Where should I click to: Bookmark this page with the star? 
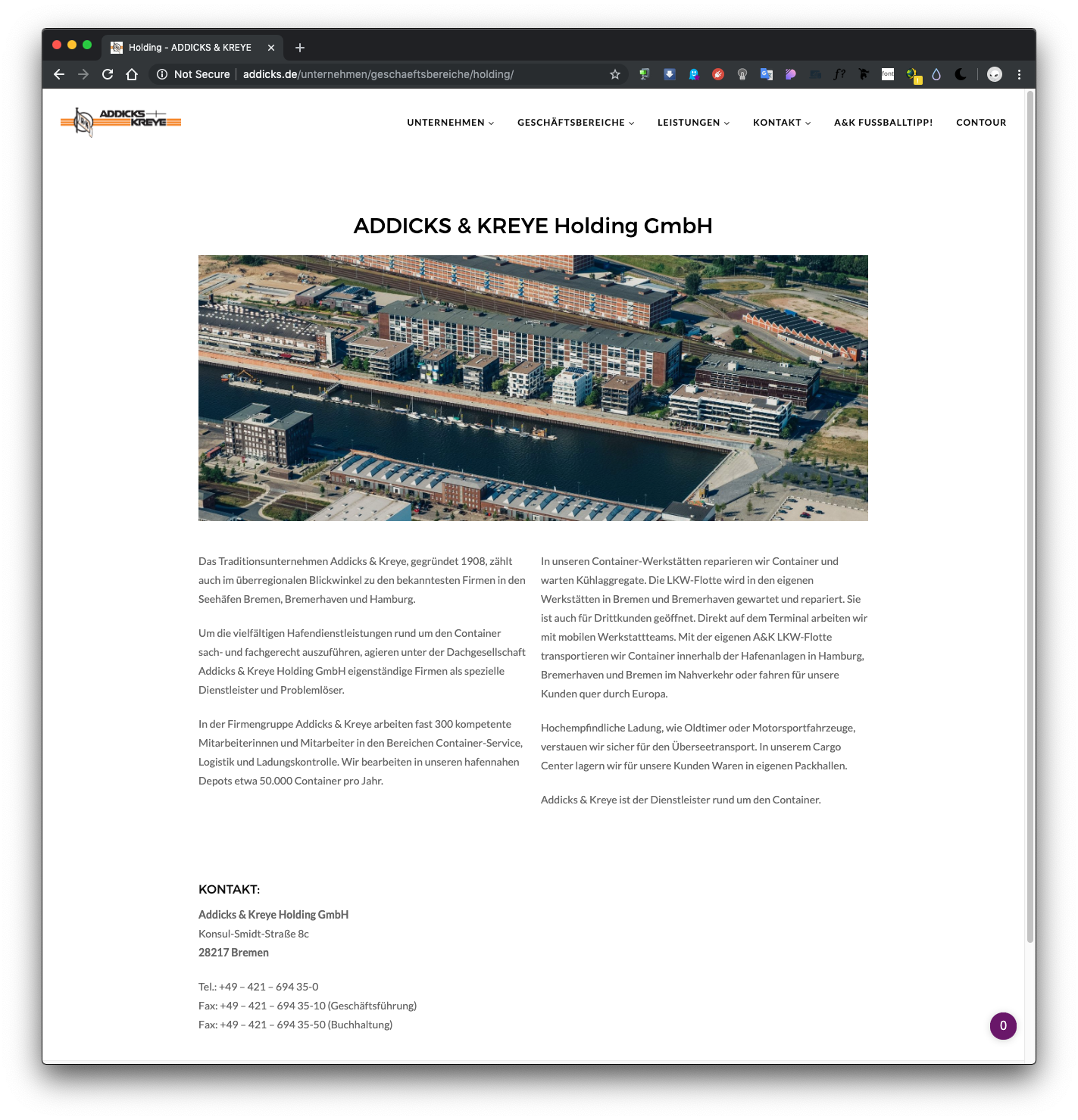tap(615, 74)
